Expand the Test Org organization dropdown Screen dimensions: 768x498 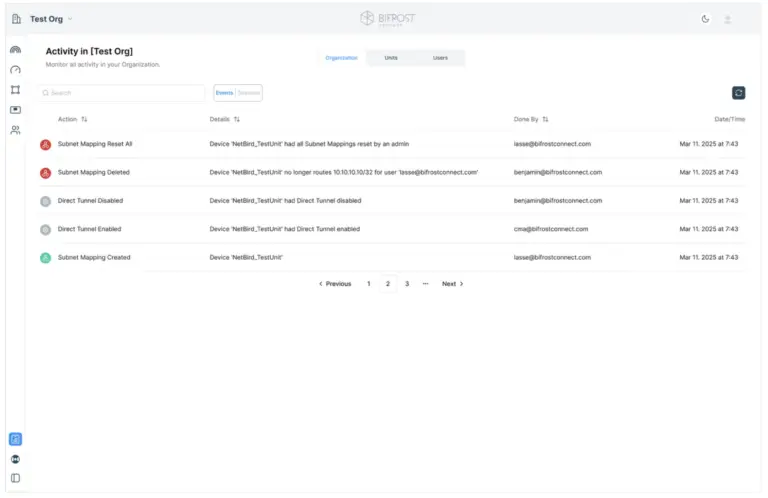point(51,19)
